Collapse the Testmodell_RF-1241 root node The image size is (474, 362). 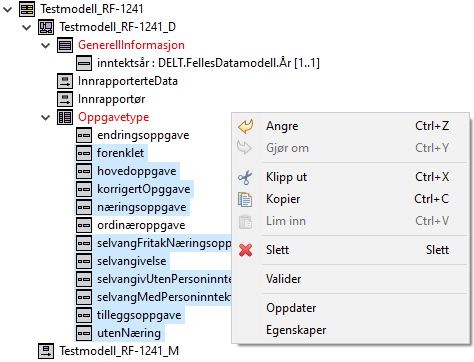click(8, 9)
